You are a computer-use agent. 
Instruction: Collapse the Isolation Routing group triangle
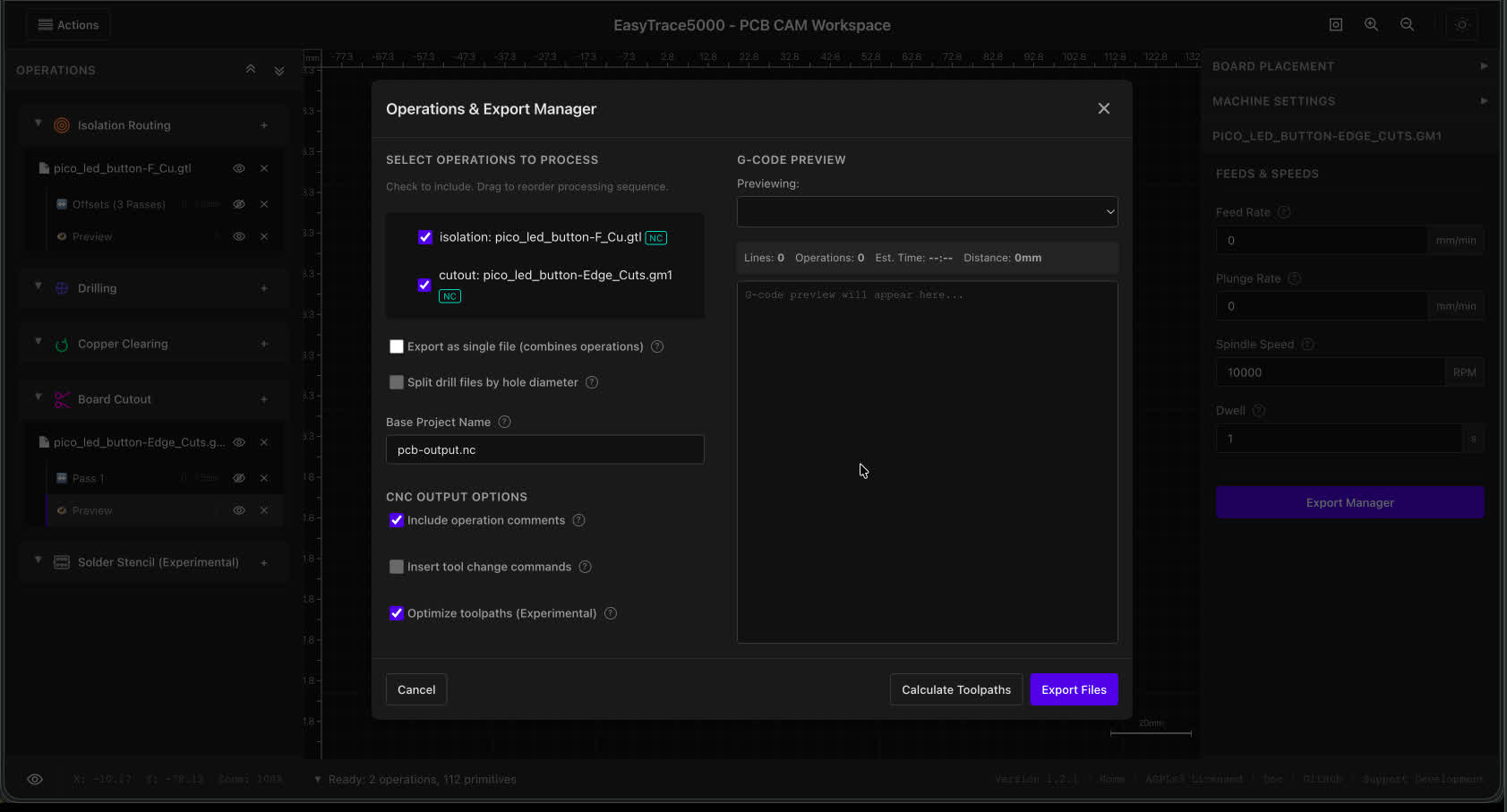[x=39, y=124]
